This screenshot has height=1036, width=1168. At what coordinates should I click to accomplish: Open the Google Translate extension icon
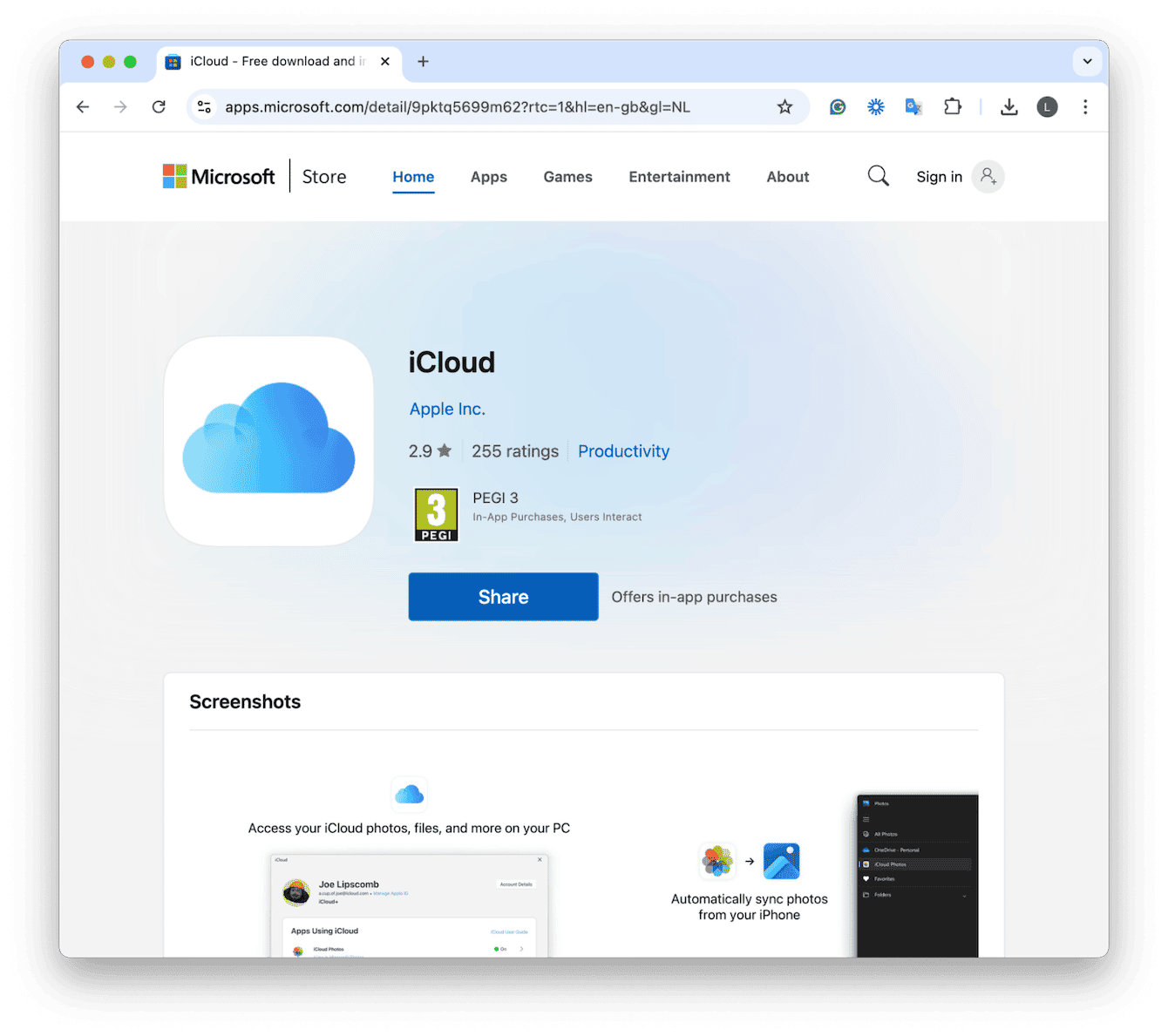913,106
